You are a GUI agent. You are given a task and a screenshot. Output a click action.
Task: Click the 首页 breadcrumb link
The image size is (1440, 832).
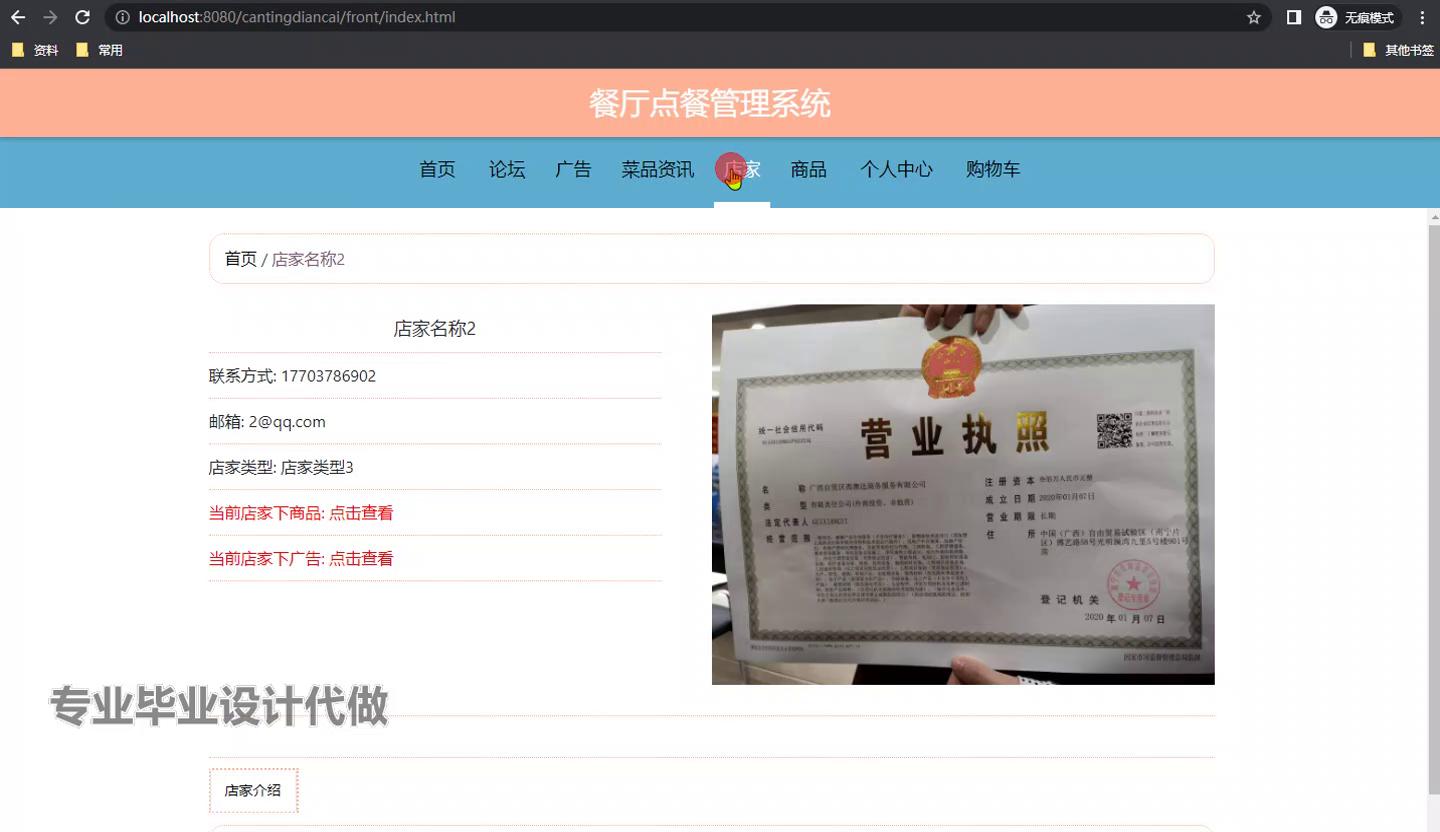pos(241,259)
